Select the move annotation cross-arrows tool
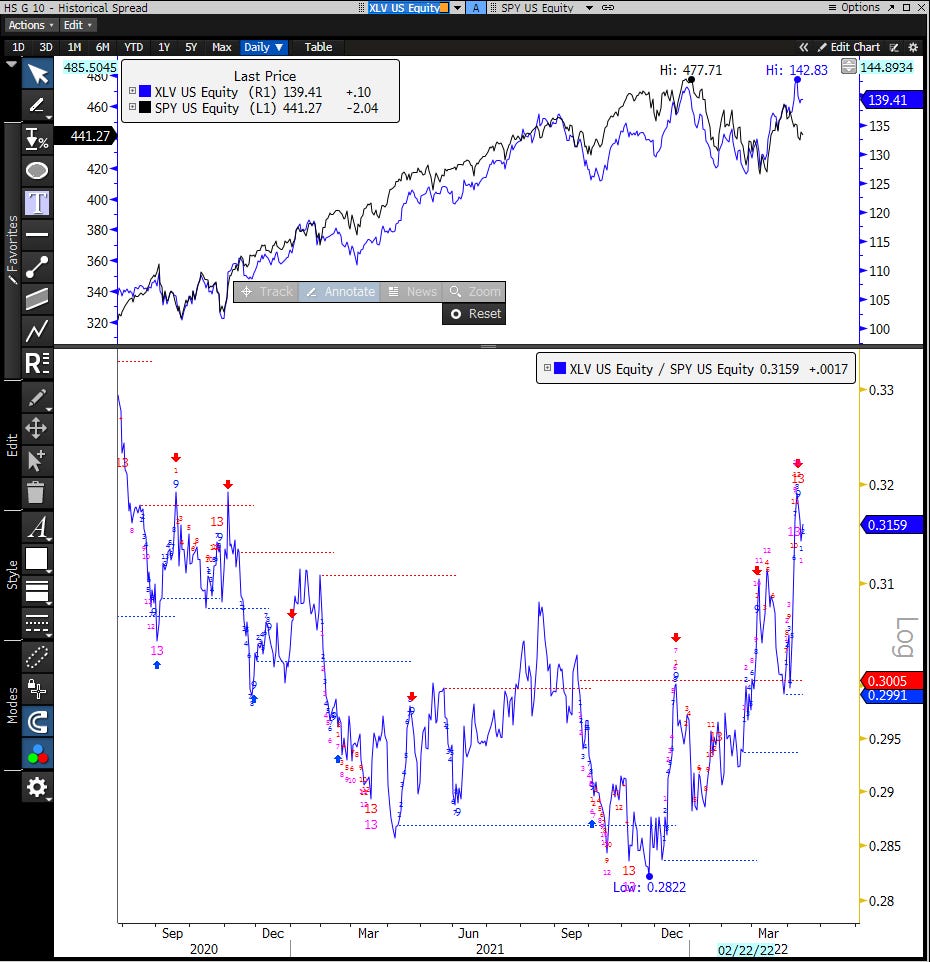Image resolution: width=930 pixels, height=962 pixels. click(x=37, y=428)
